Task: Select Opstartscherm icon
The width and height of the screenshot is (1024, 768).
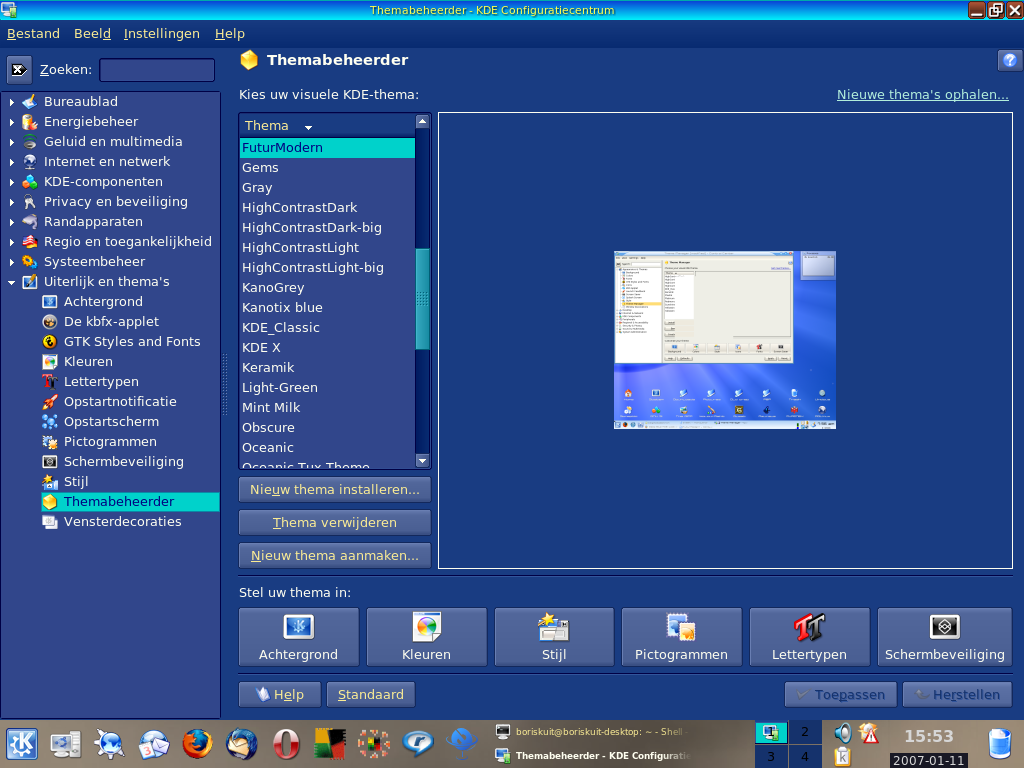Action: pos(50,422)
